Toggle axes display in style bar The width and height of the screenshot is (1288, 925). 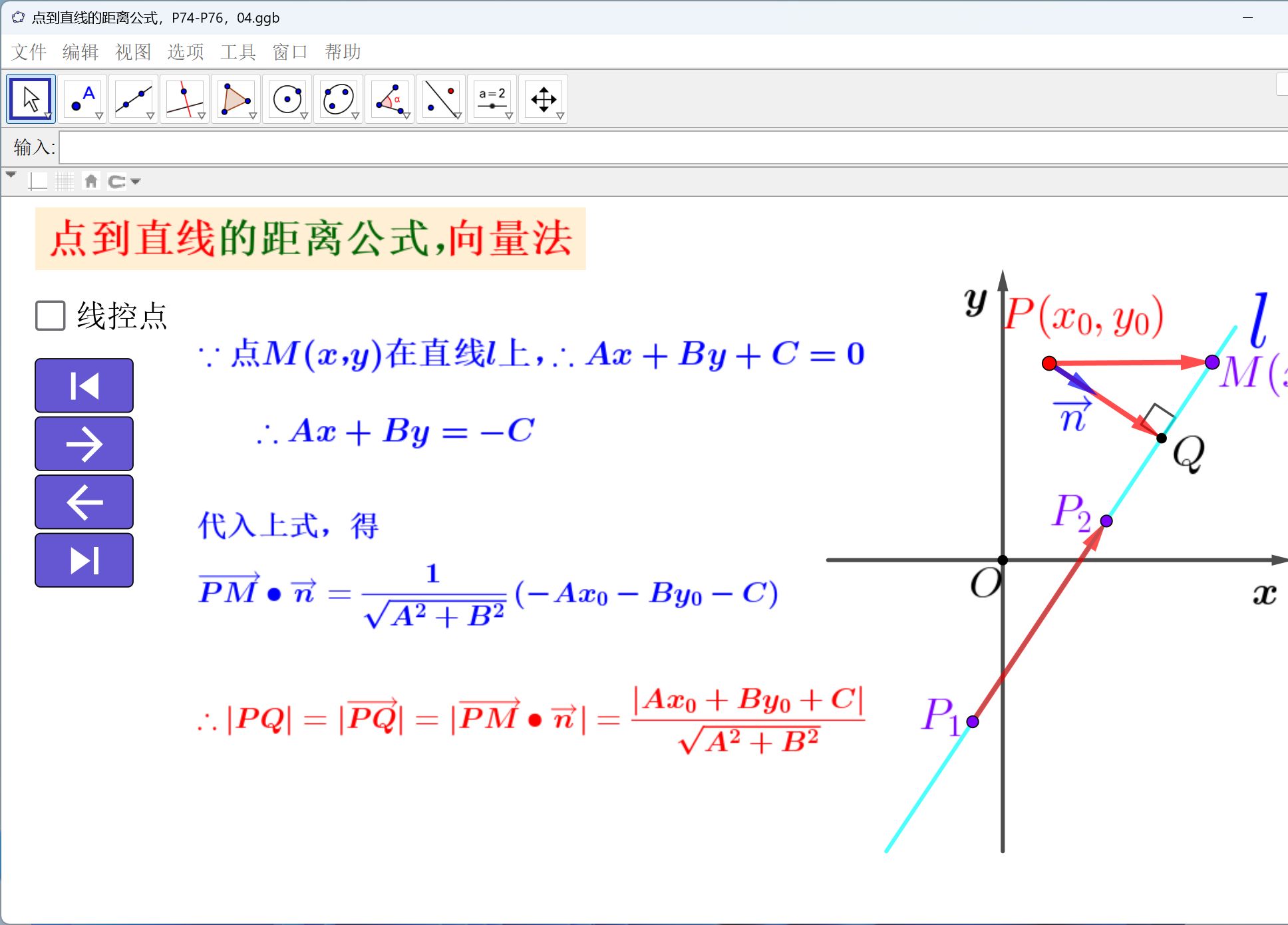tap(38, 181)
